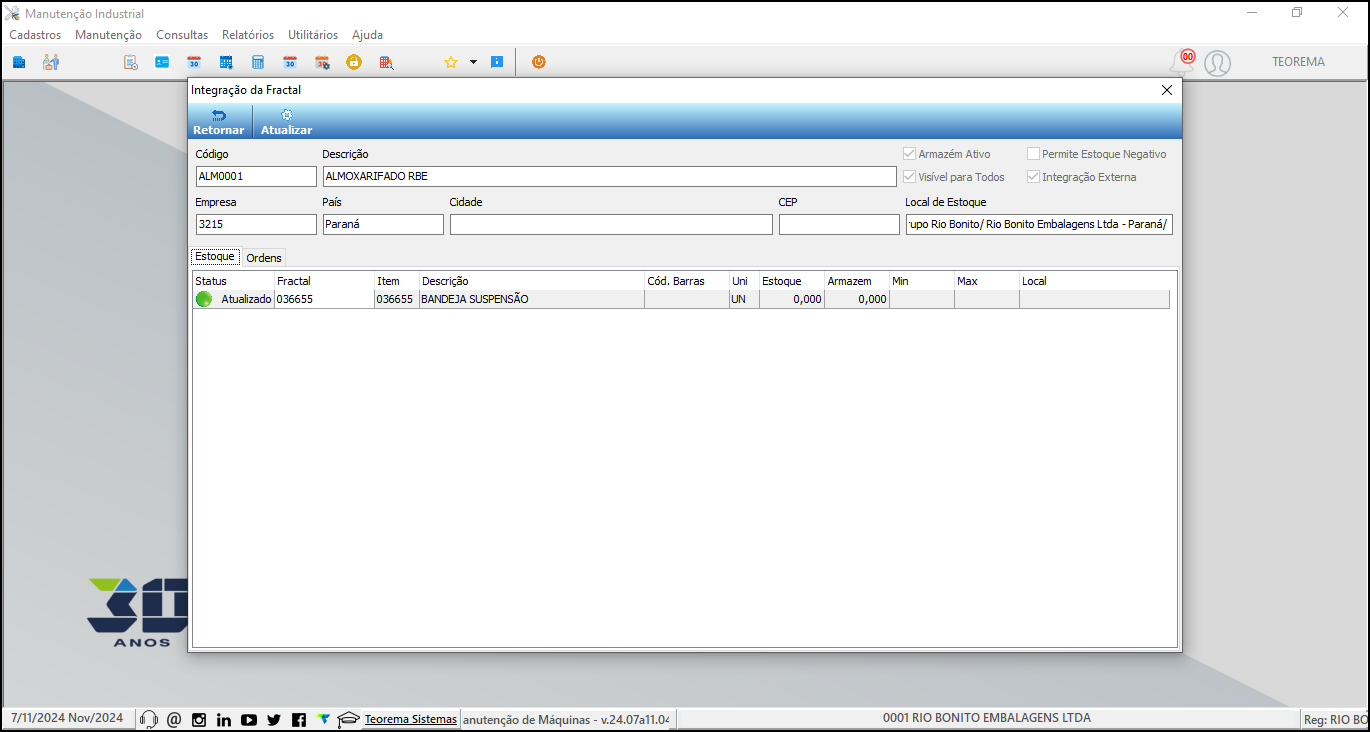This screenshot has width=1370, height=732.
Task: Click the Armazem column header
Action: pos(856,281)
